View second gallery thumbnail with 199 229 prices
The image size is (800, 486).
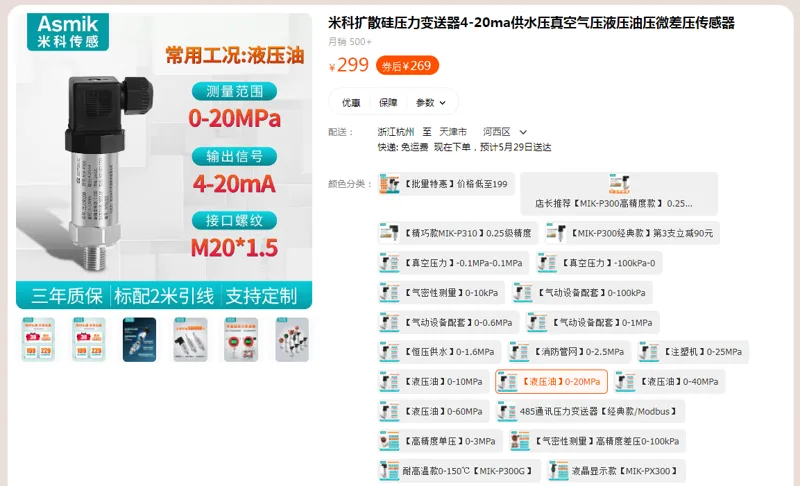89,340
